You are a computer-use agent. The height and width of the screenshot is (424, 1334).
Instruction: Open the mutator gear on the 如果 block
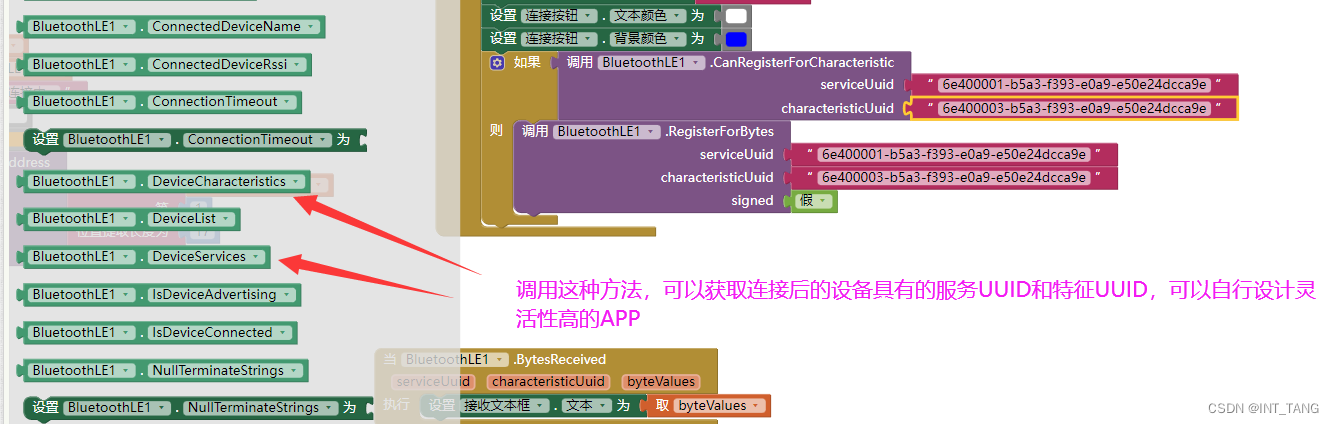coord(497,62)
